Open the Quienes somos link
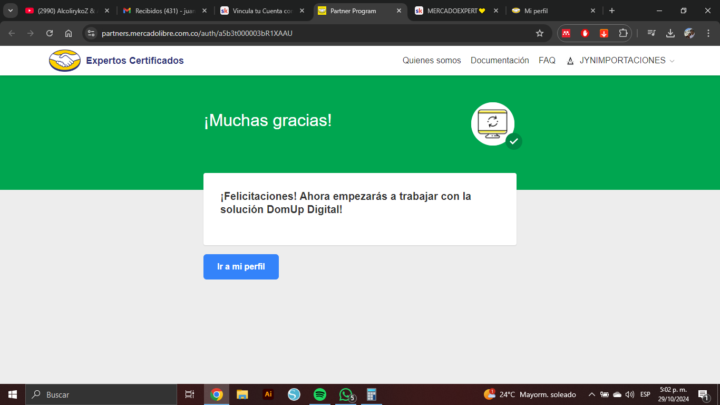720x405 pixels. coord(431,61)
